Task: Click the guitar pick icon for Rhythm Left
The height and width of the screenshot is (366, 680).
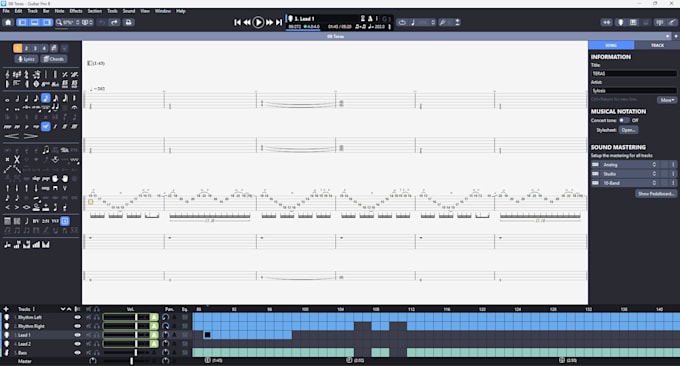Action: click(7, 317)
